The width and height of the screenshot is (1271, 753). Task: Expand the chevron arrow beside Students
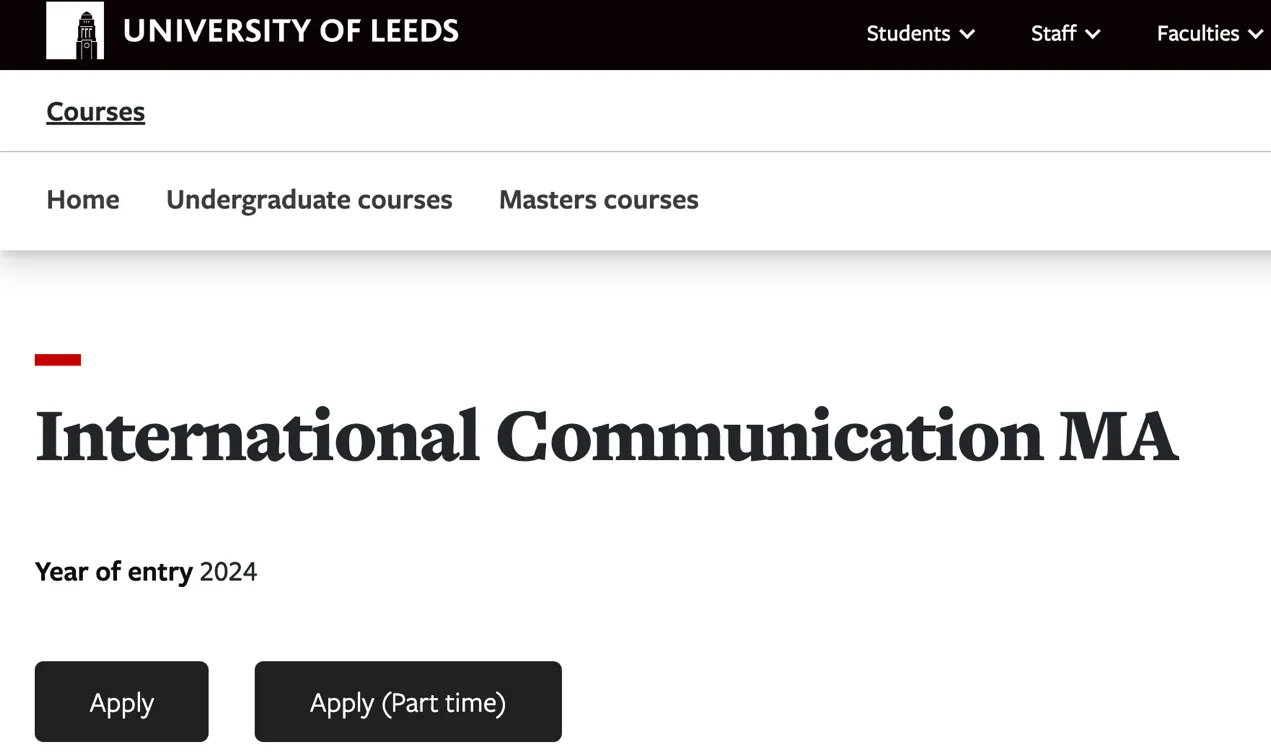(967, 35)
